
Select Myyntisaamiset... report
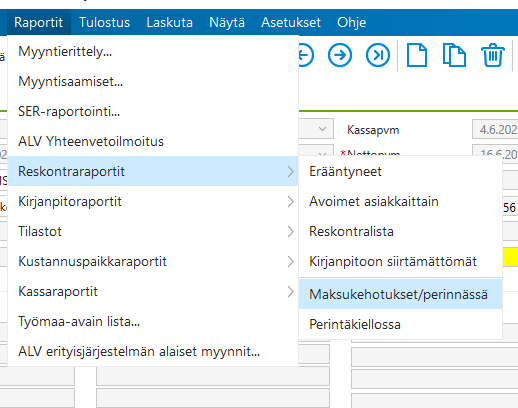[153, 81]
